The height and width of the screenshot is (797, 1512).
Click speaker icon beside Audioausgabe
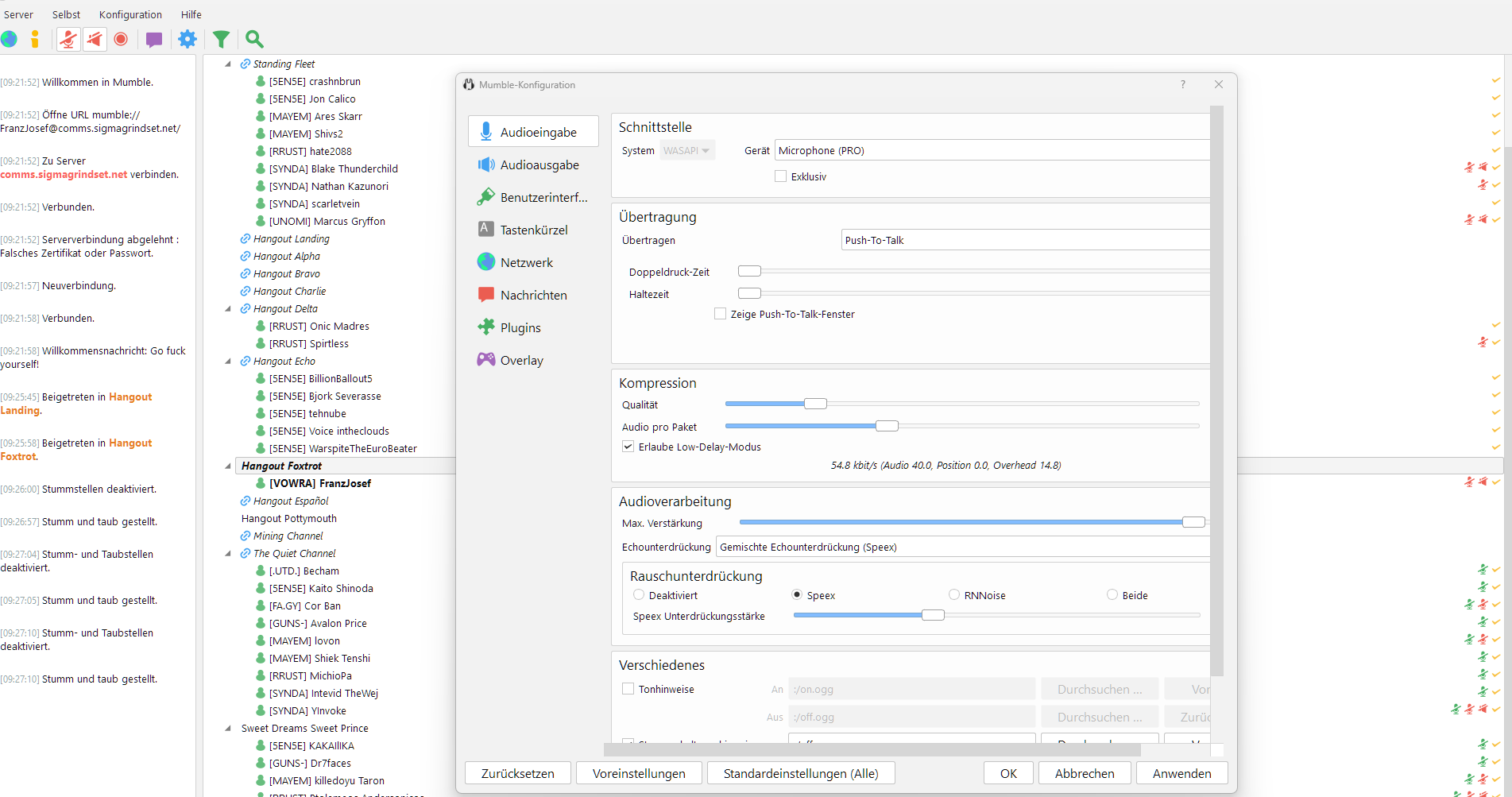486,164
